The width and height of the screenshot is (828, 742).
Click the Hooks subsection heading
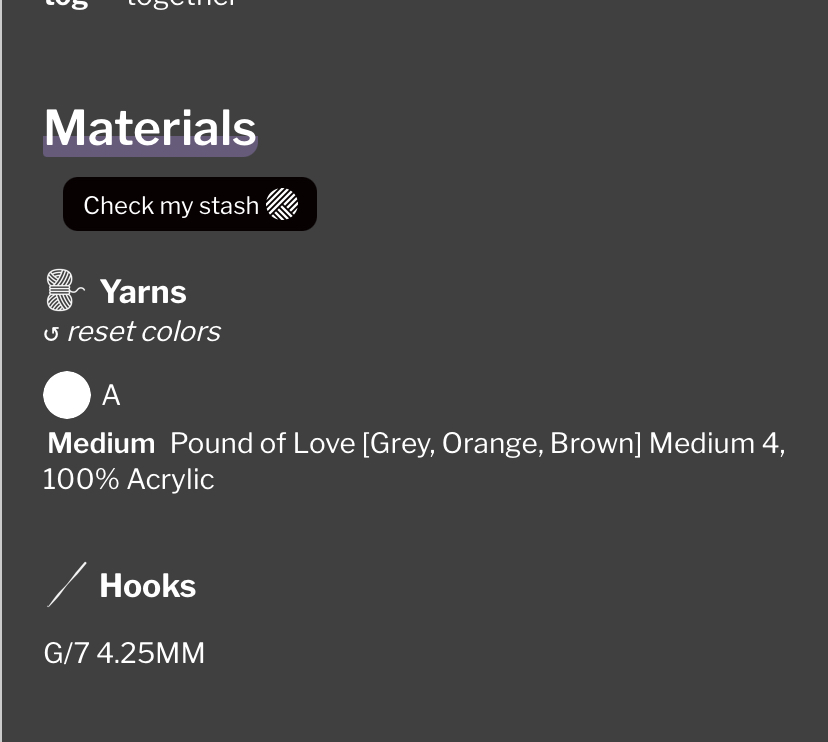(x=148, y=586)
